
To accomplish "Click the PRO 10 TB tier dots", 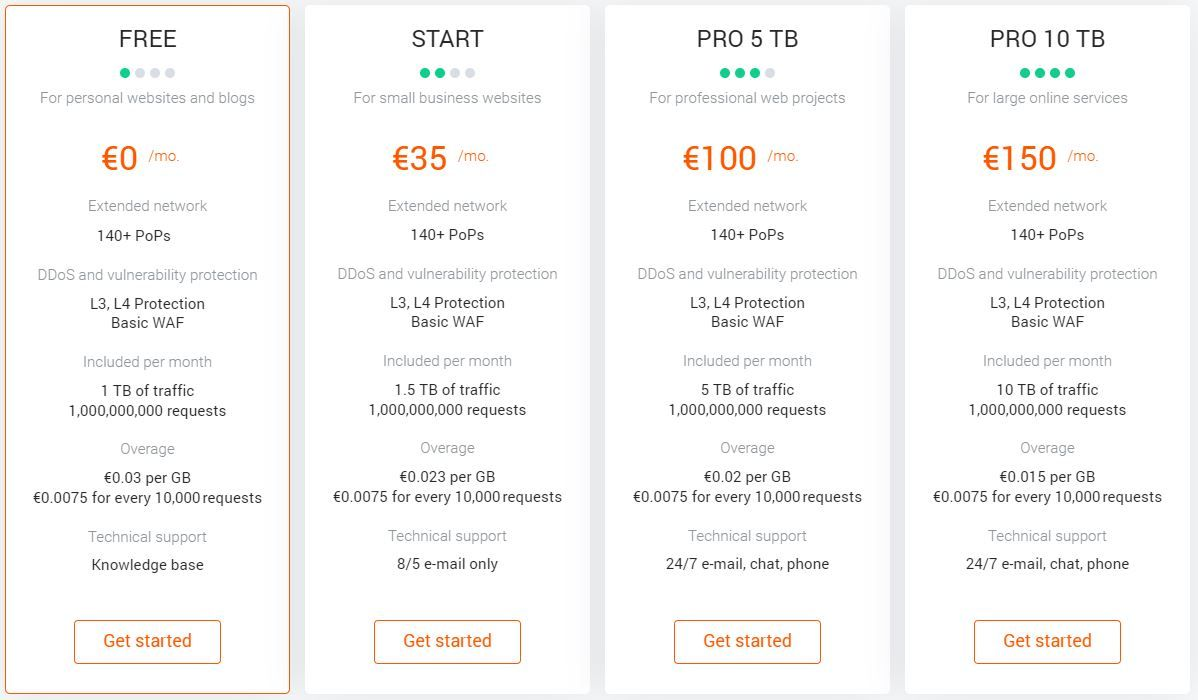I will point(1047,73).
